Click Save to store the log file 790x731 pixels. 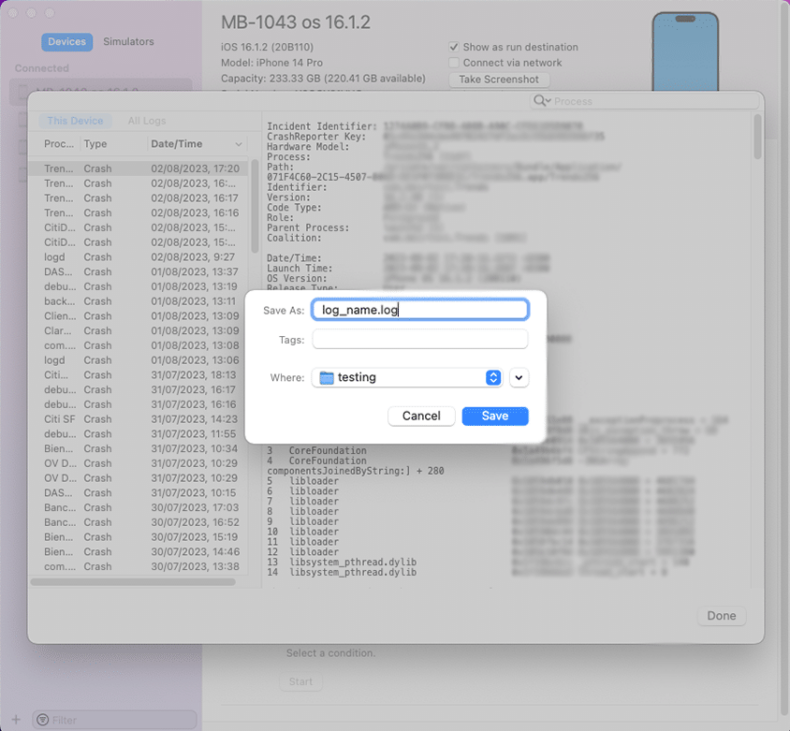point(494,416)
